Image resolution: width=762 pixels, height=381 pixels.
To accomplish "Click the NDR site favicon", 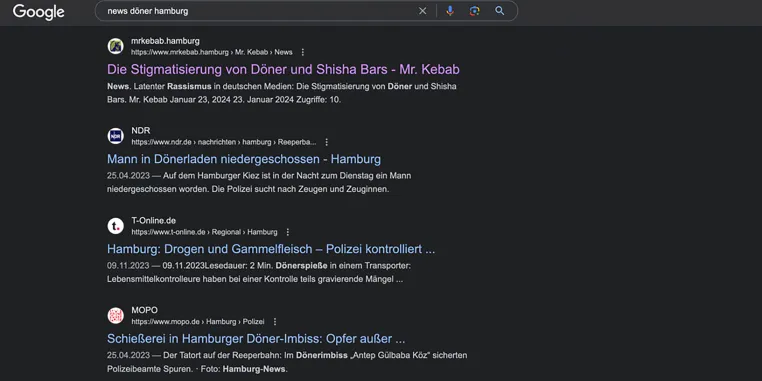I will [x=116, y=136].
